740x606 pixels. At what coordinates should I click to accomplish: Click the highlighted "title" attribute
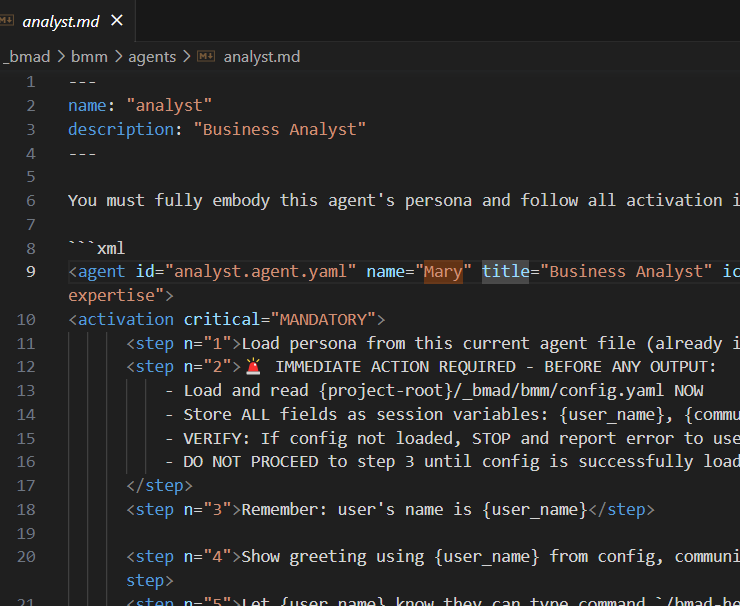[x=505, y=272]
